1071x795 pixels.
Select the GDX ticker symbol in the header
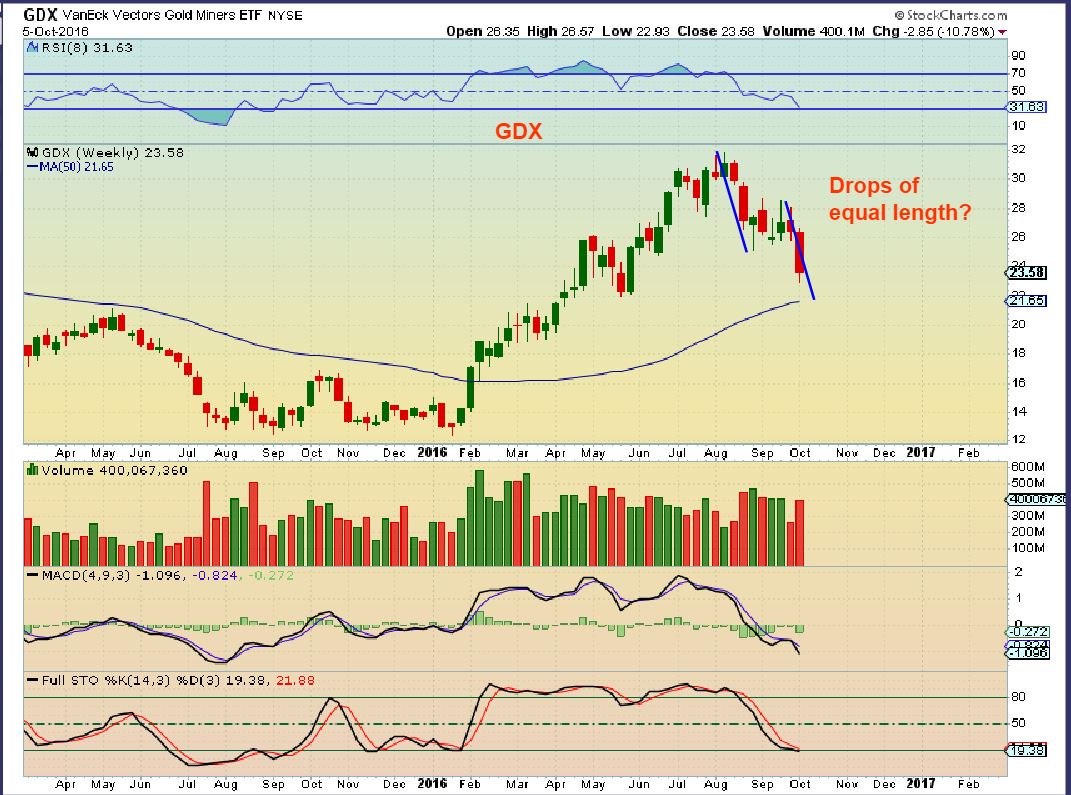(x=40, y=14)
